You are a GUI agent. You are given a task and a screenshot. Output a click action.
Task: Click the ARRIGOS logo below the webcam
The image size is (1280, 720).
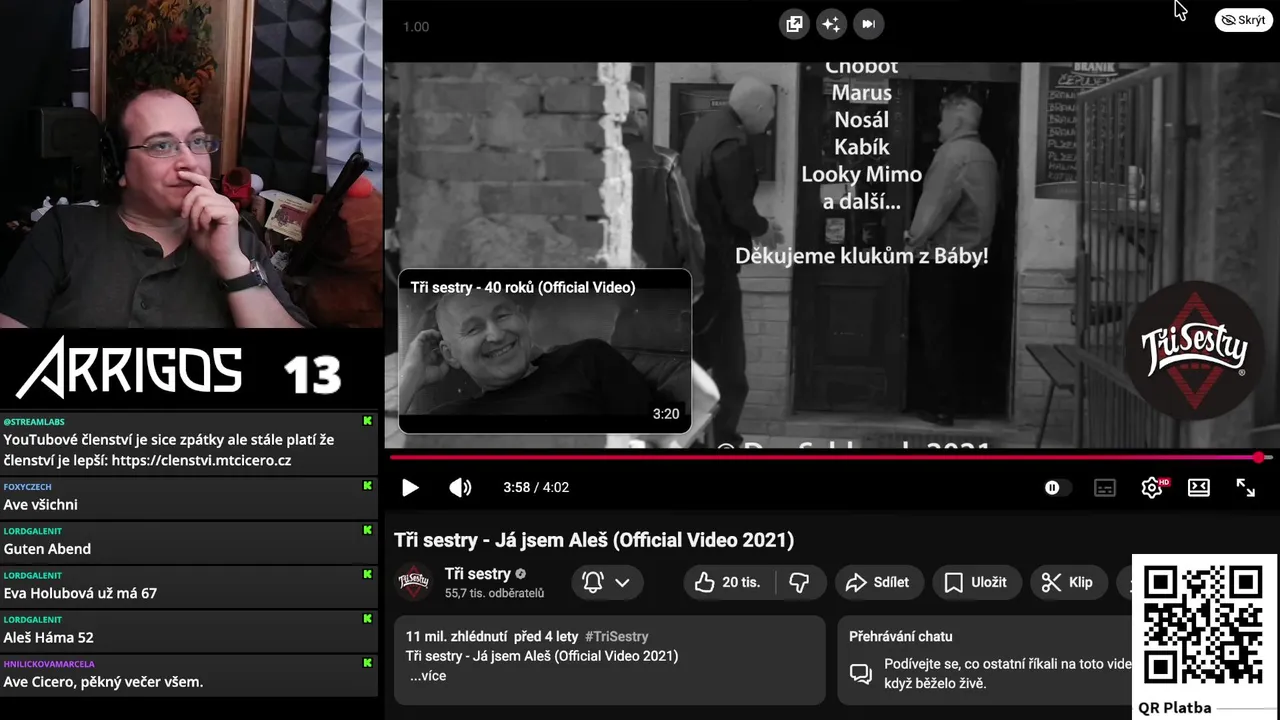click(x=129, y=368)
